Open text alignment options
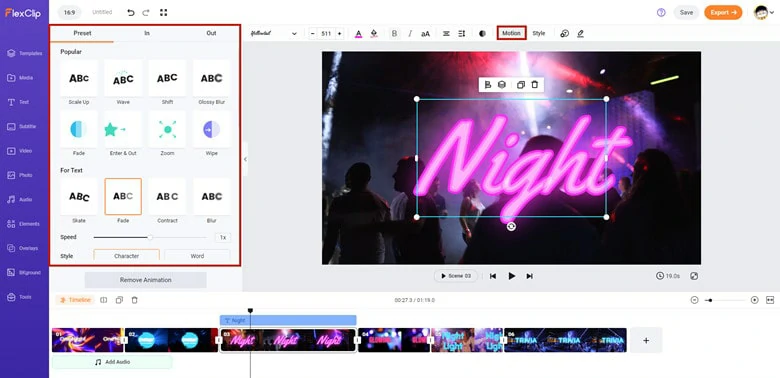 (x=446, y=34)
